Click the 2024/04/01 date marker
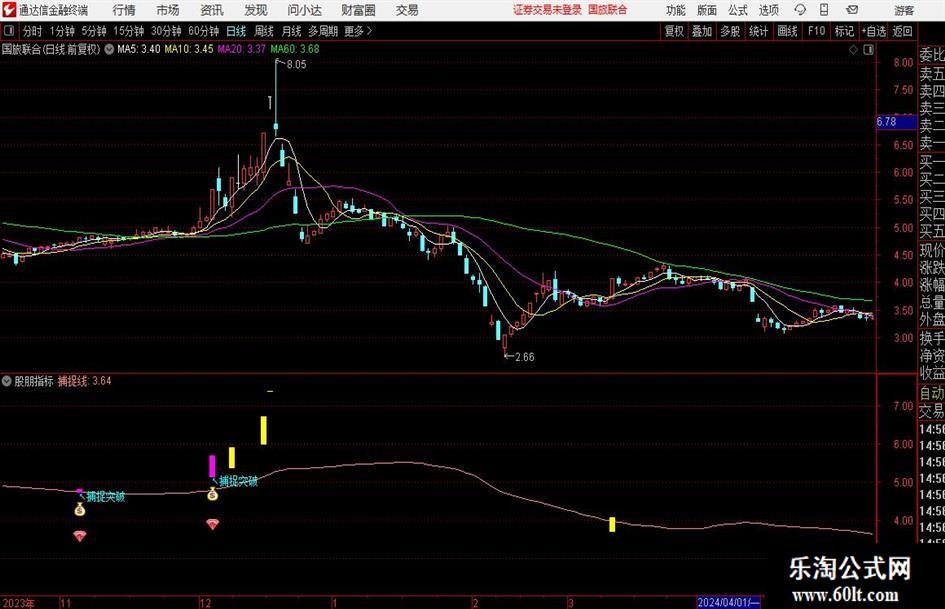Image resolution: width=945 pixels, height=609 pixels. [x=729, y=602]
